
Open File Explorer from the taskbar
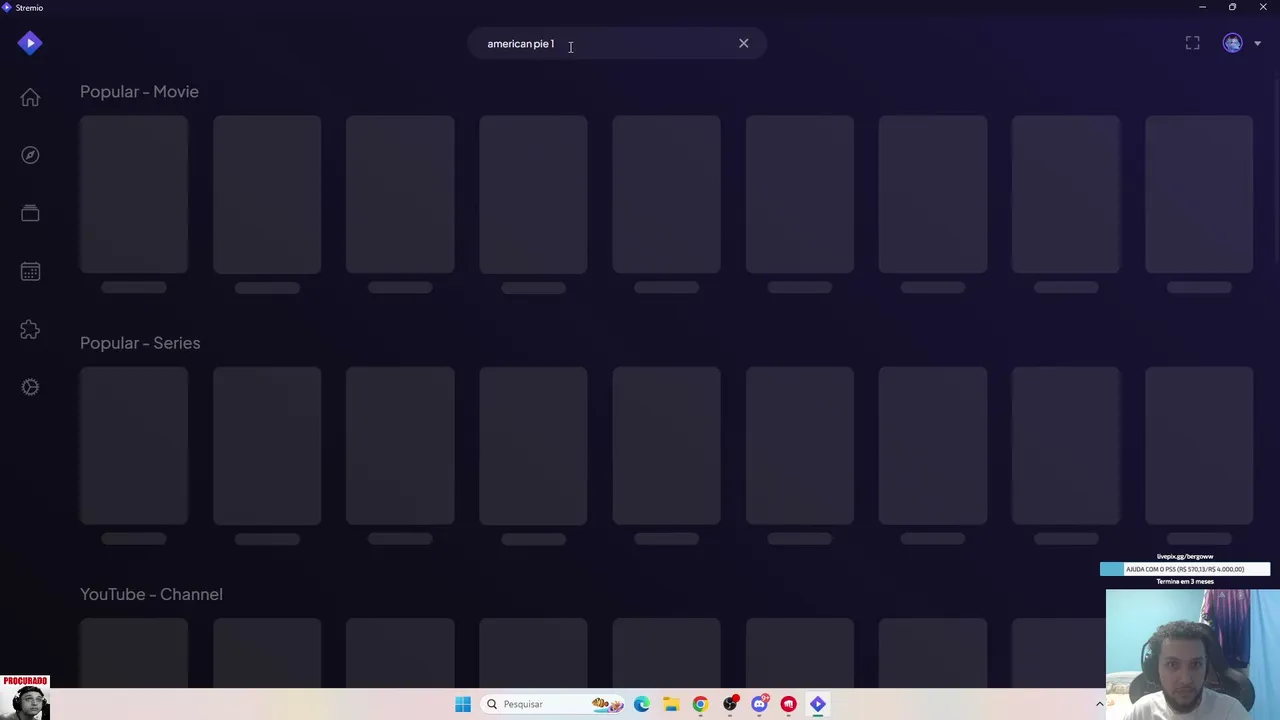pyautogui.click(x=670, y=704)
